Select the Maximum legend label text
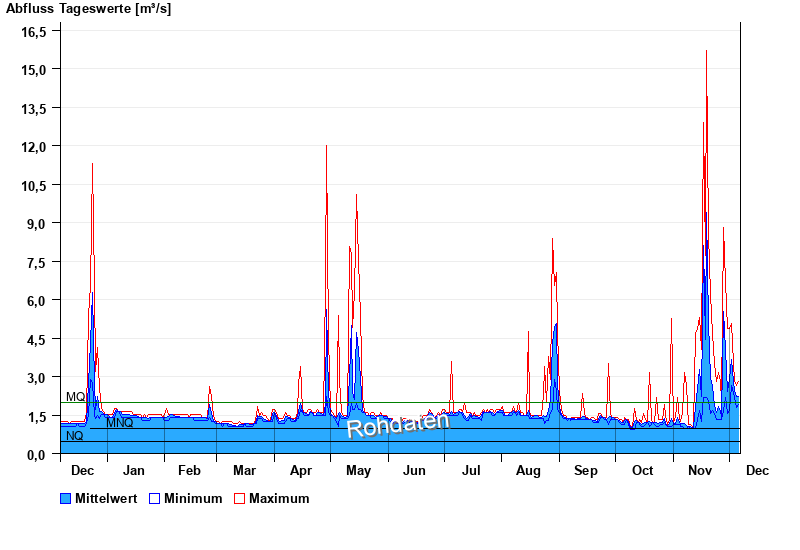The width and height of the screenshot is (800, 550). tap(279, 498)
